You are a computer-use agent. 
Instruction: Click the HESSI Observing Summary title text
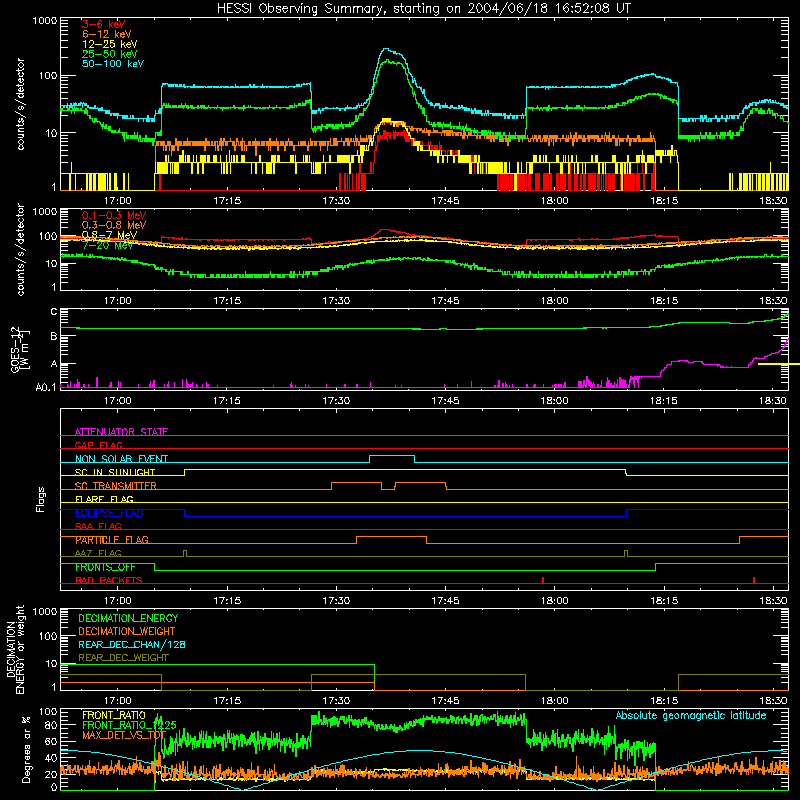click(423, 9)
